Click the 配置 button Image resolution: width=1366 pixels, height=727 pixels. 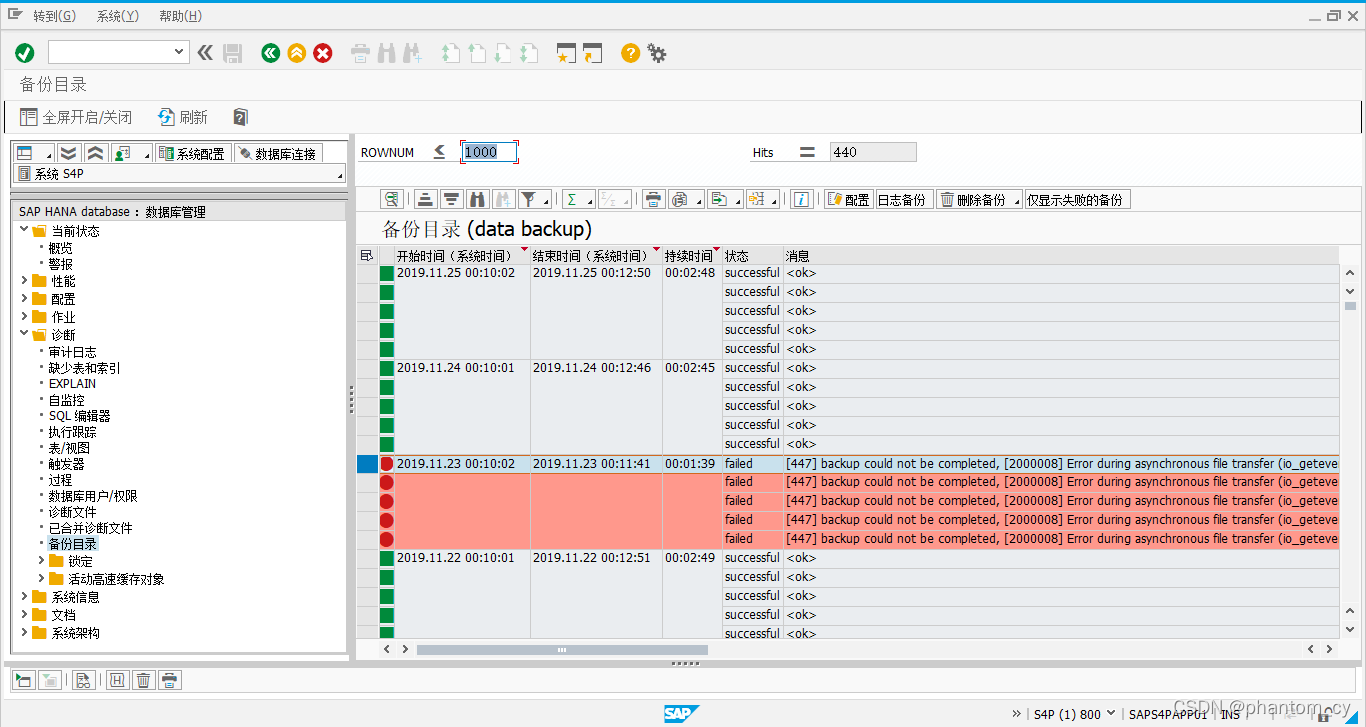848,199
